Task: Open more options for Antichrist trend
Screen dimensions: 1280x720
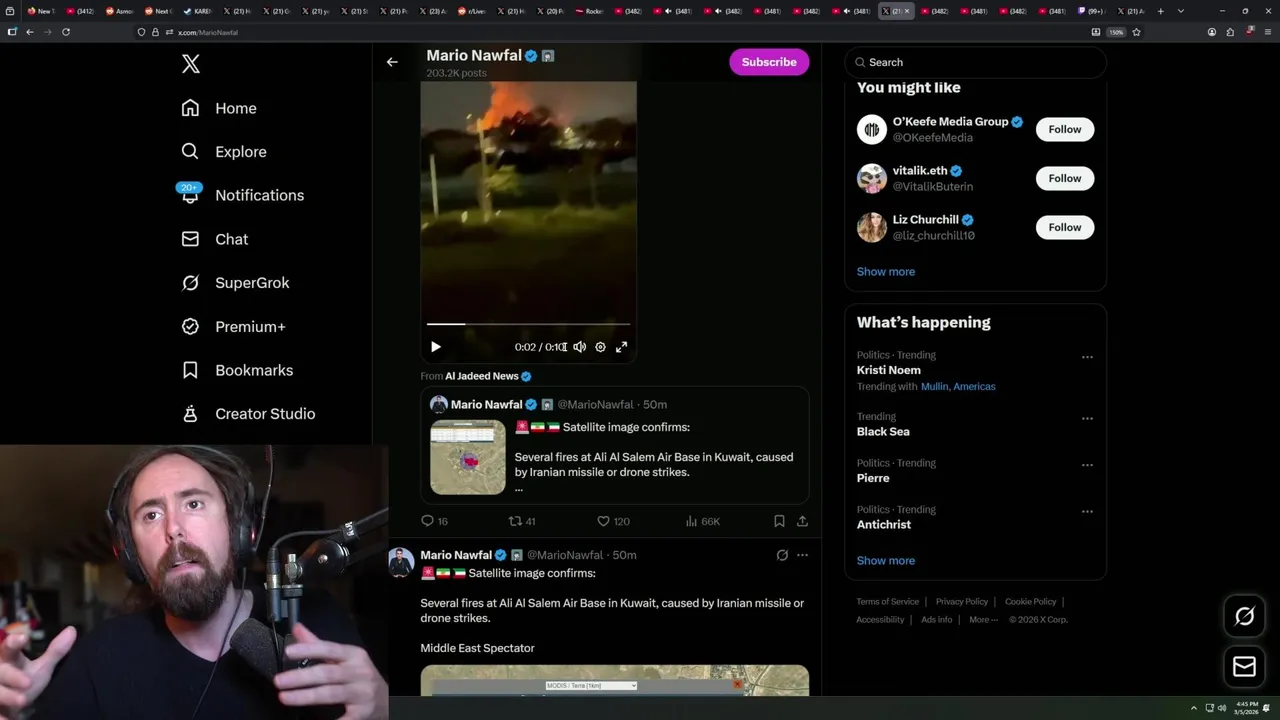Action: click(x=1087, y=511)
